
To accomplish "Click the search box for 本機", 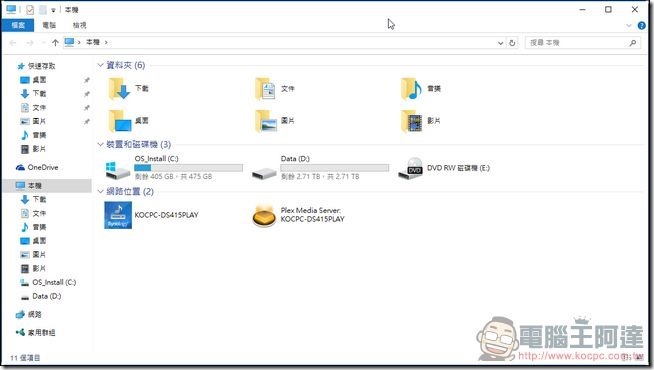I will coord(582,43).
